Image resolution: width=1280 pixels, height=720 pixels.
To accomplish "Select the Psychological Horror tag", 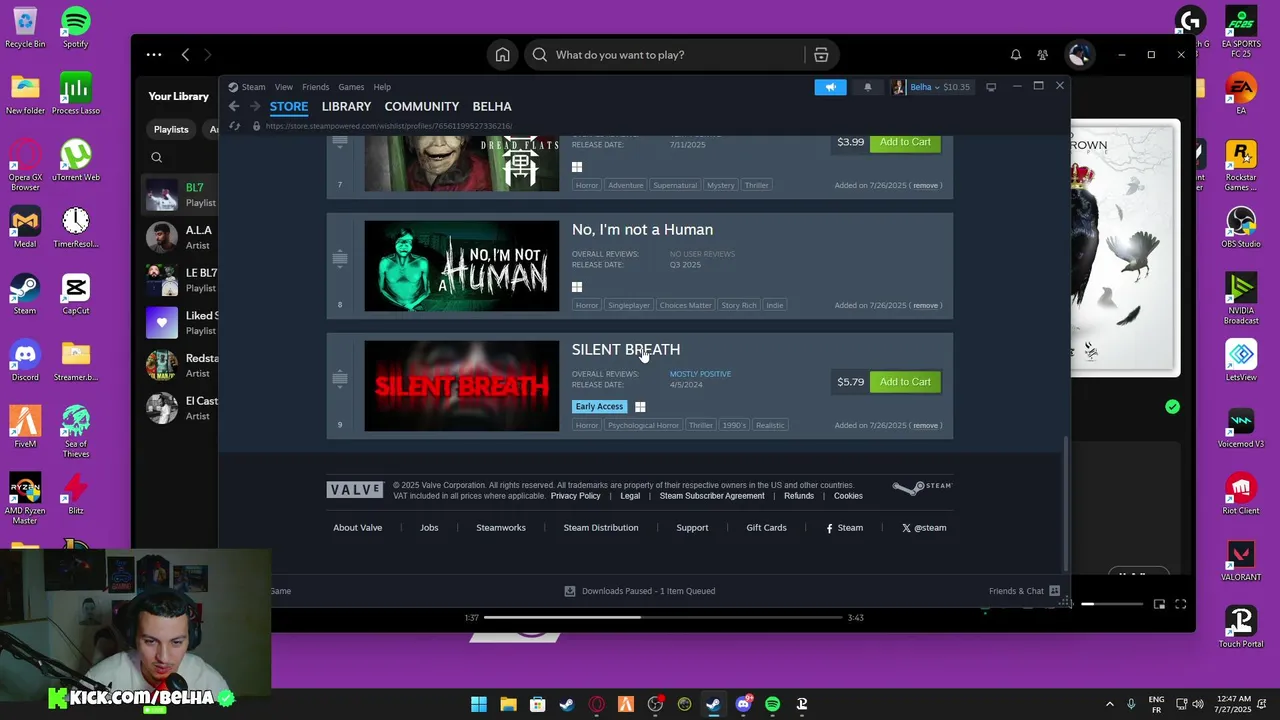I will [x=643, y=425].
